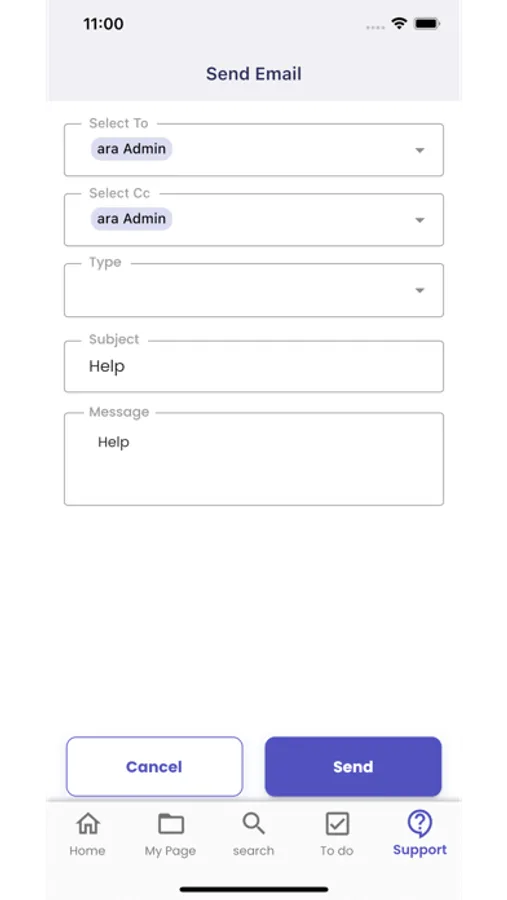
Task: Tap the Support question mark icon
Action: pos(420,824)
